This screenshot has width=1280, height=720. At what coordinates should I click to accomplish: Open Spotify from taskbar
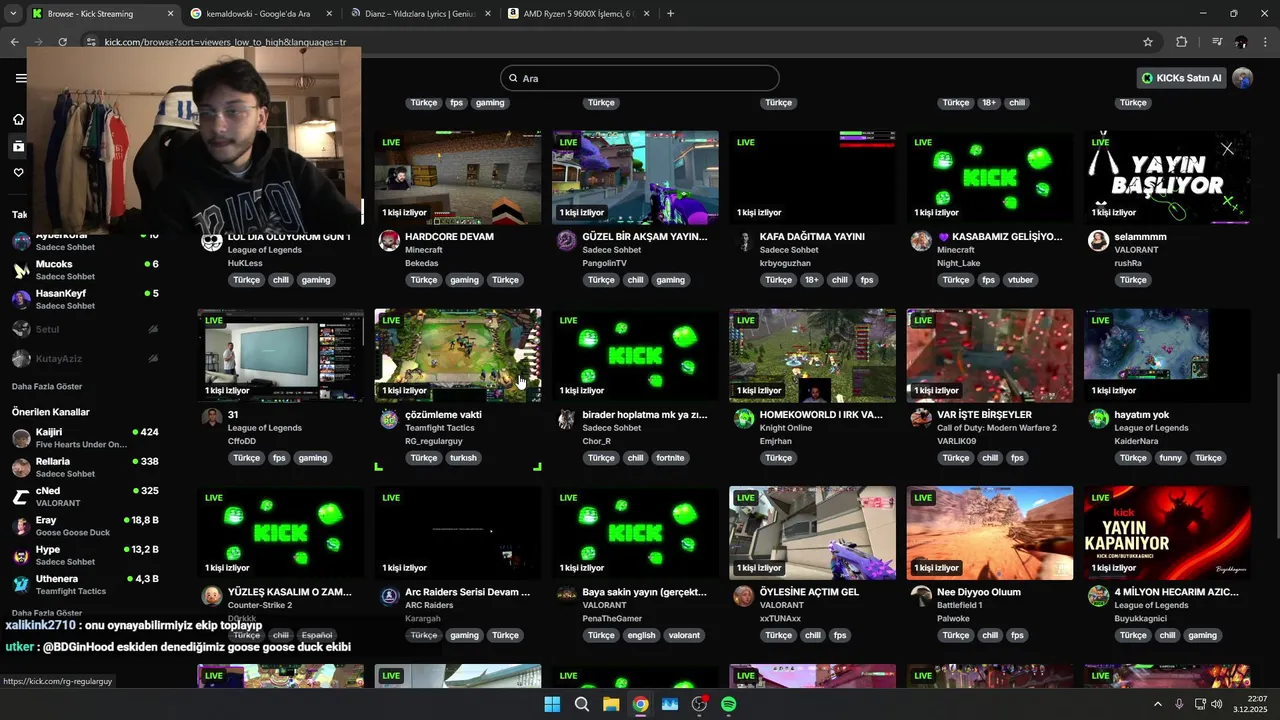click(x=729, y=704)
